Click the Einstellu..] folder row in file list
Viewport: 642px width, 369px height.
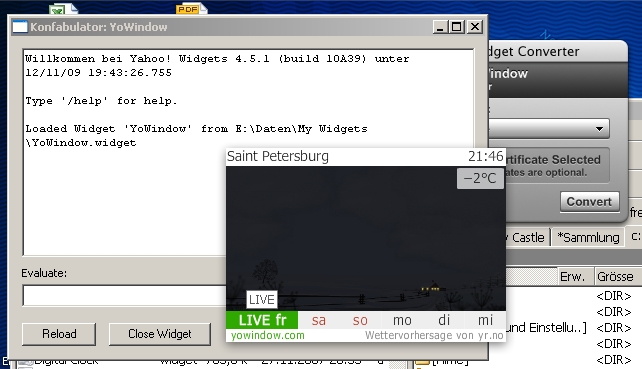(546, 328)
